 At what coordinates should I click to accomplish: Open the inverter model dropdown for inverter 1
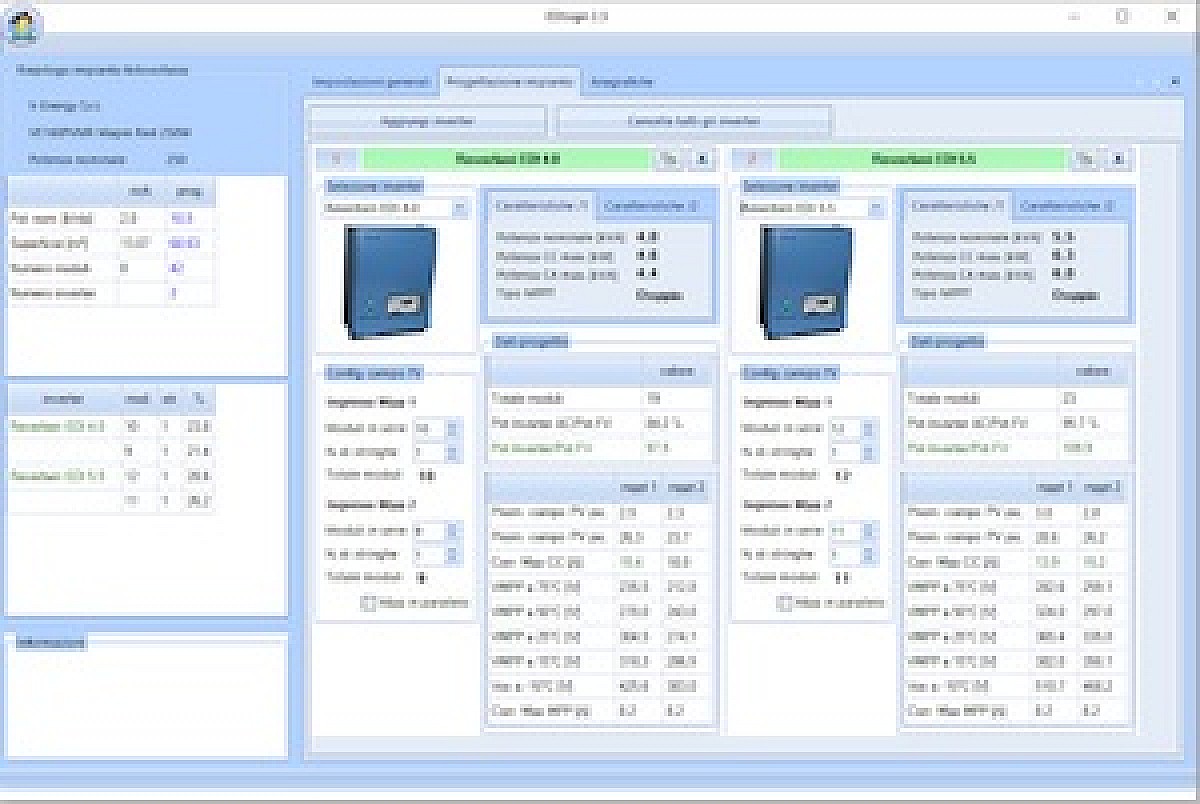tap(460, 208)
